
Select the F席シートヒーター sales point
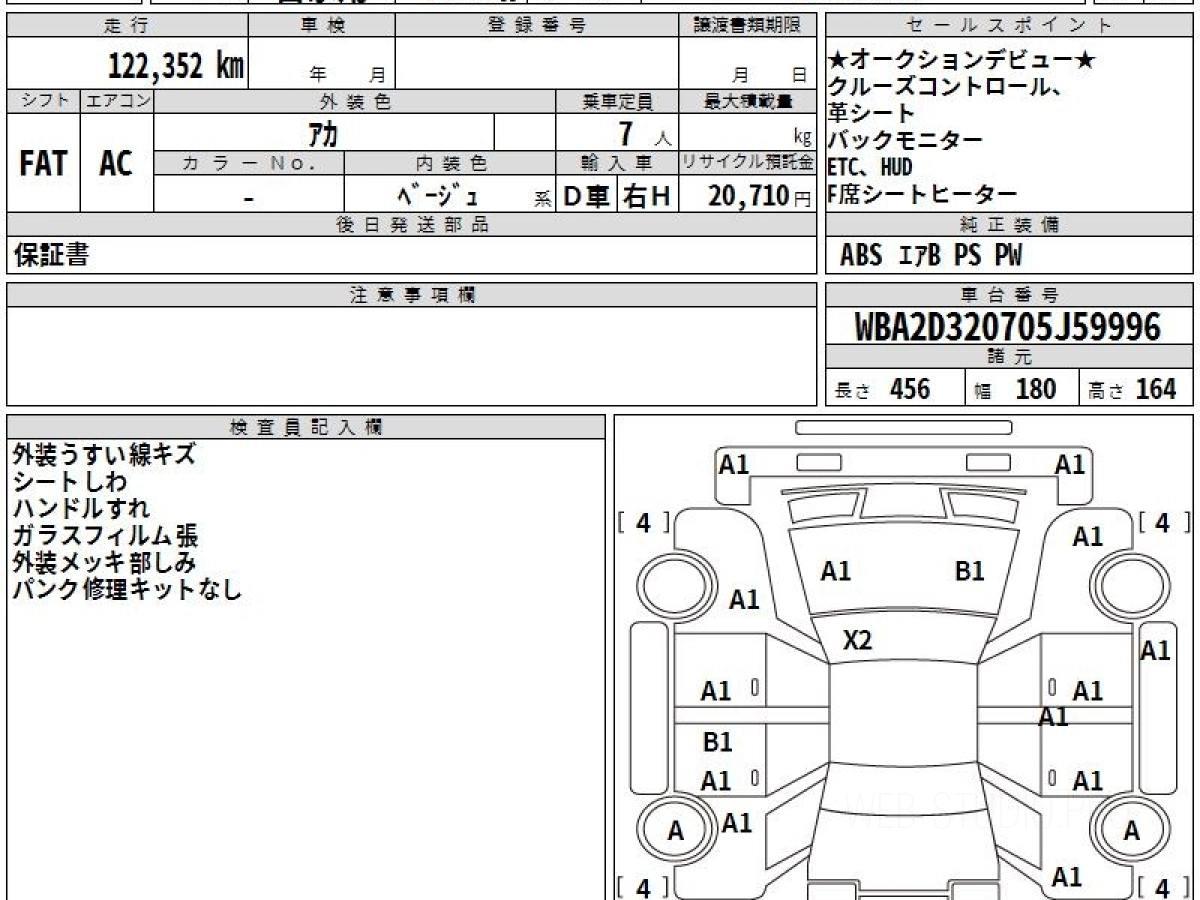923,194
